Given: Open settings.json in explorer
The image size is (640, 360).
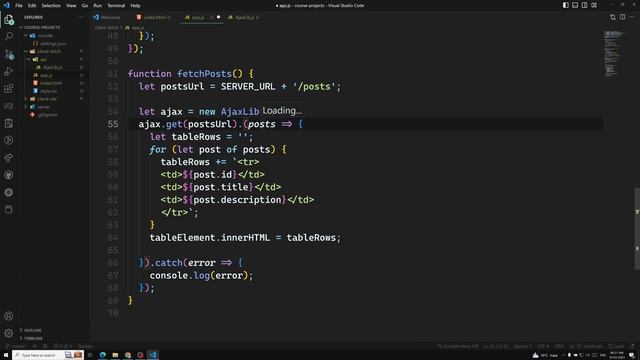Looking at the screenshot, I should pos(49,43).
